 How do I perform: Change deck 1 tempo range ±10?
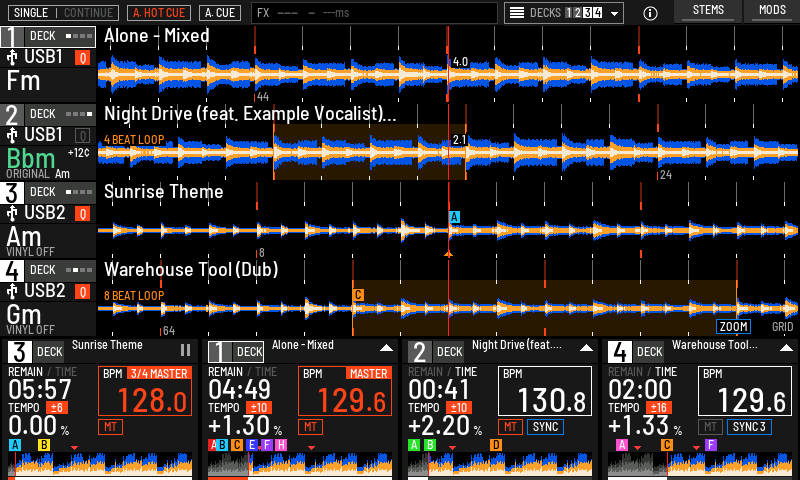[x=259, y=408]
